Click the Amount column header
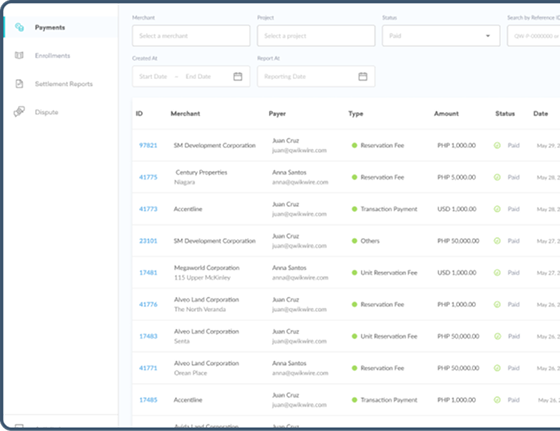This screenshot has width=560, height=431. coord(446,114)
